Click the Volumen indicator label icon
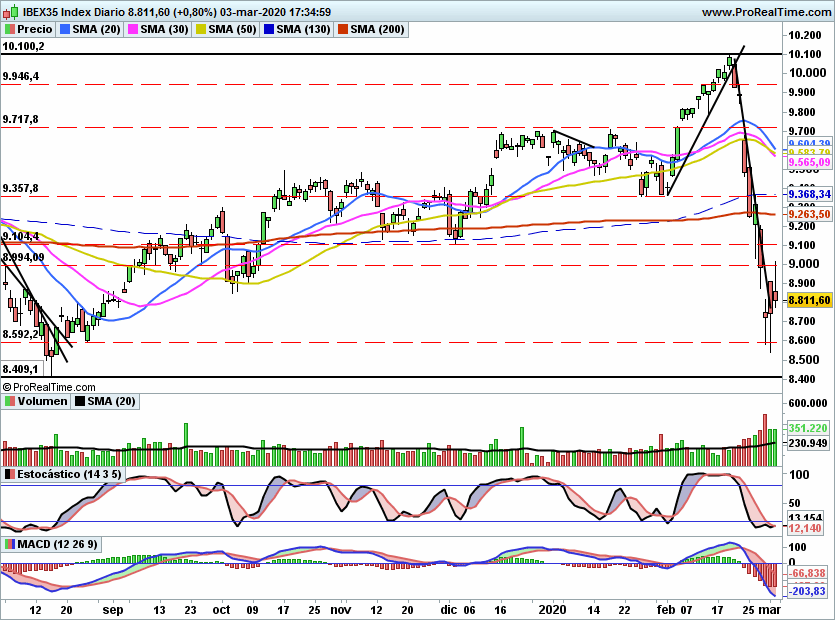Viewport: 835px width, 620px height. 10,401
